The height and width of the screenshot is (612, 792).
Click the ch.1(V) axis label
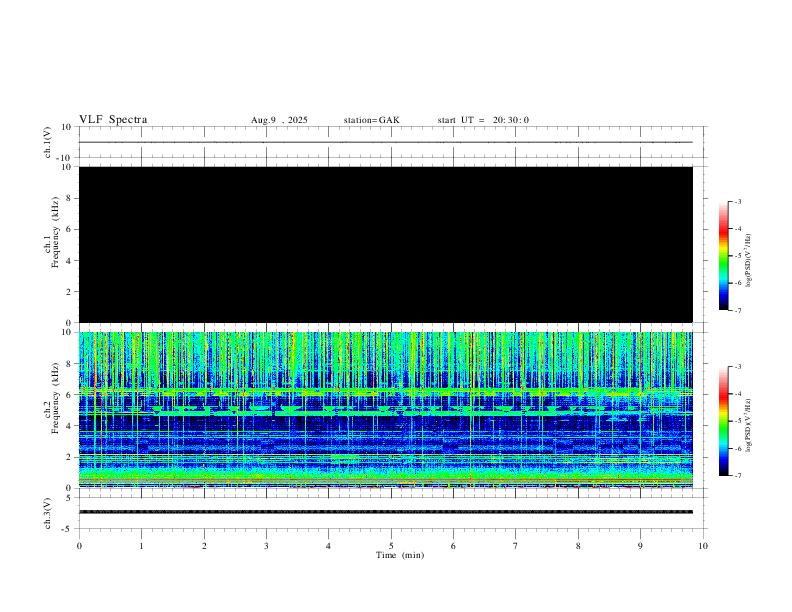click(47, 142)
